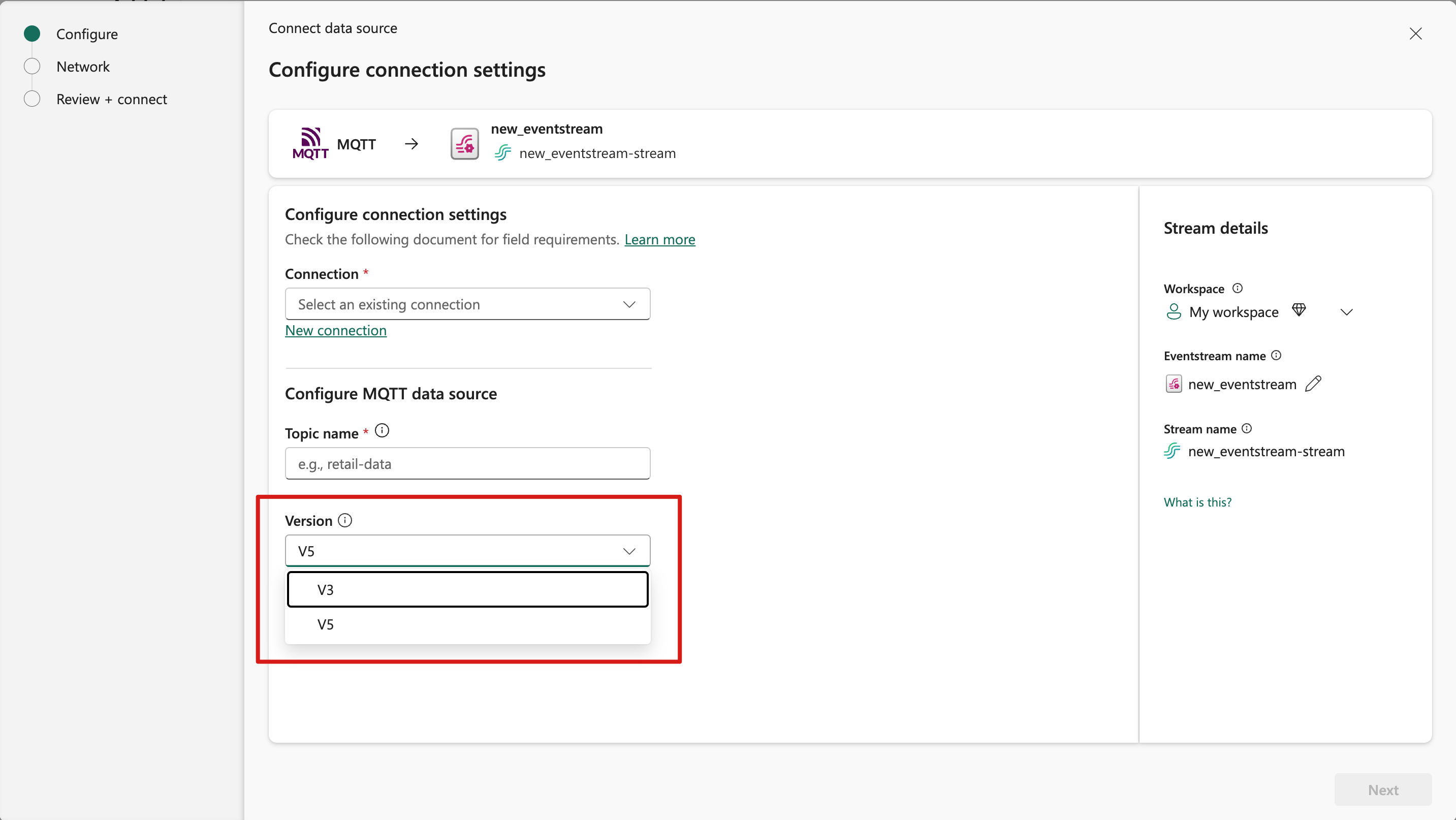Choose V3 from the version list
Viewport: 1456px width, 820px height.
point(467,589)
